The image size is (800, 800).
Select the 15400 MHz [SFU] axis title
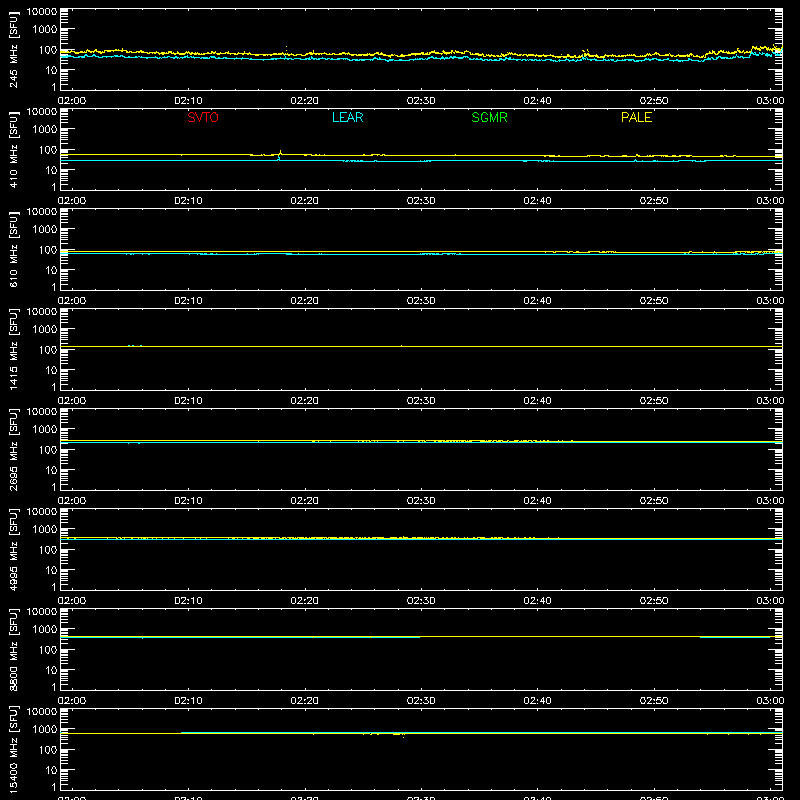click(13, 749)
